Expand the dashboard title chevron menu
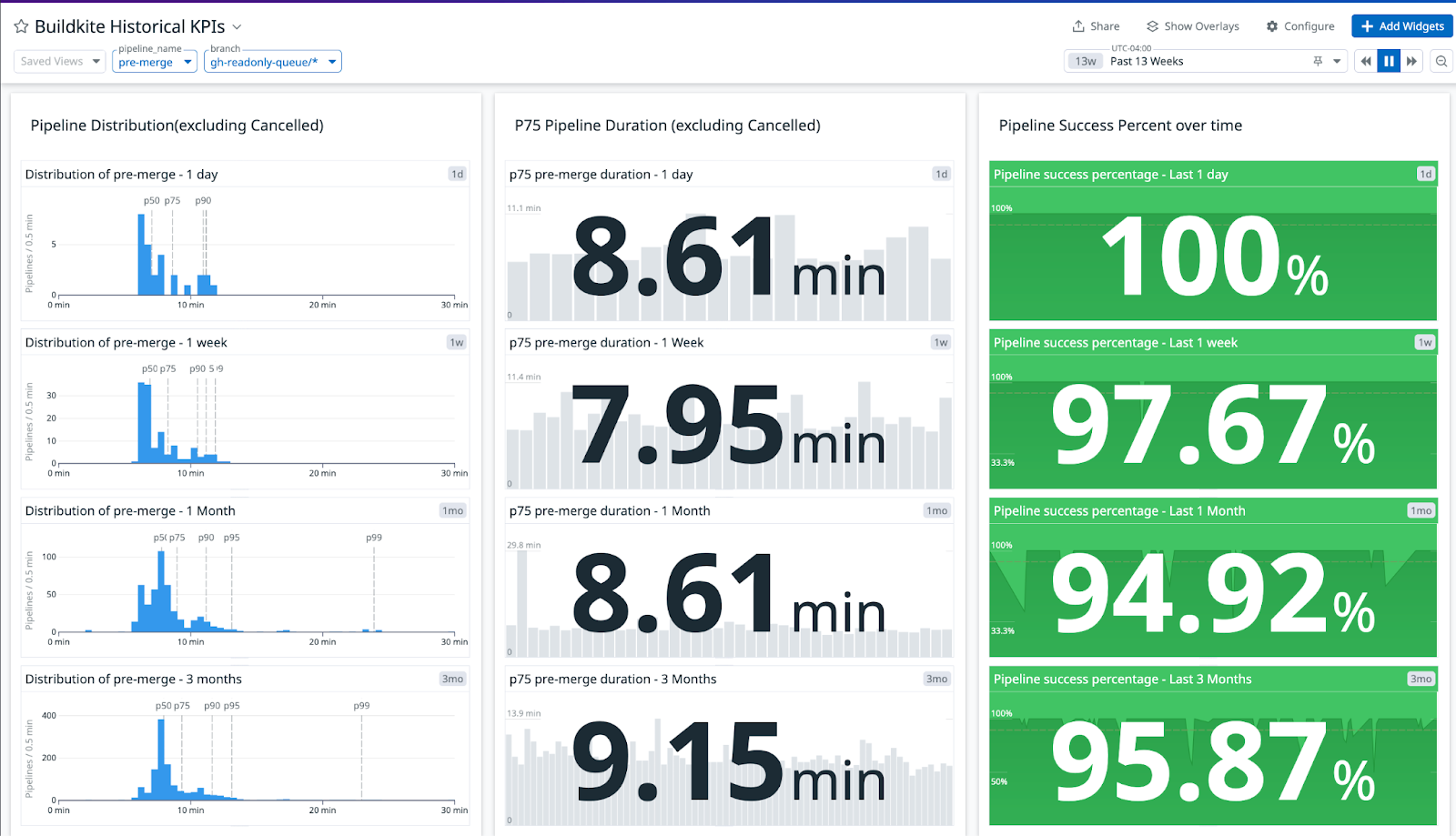This screenshot has width=1456, height=836. coord(238,27)
